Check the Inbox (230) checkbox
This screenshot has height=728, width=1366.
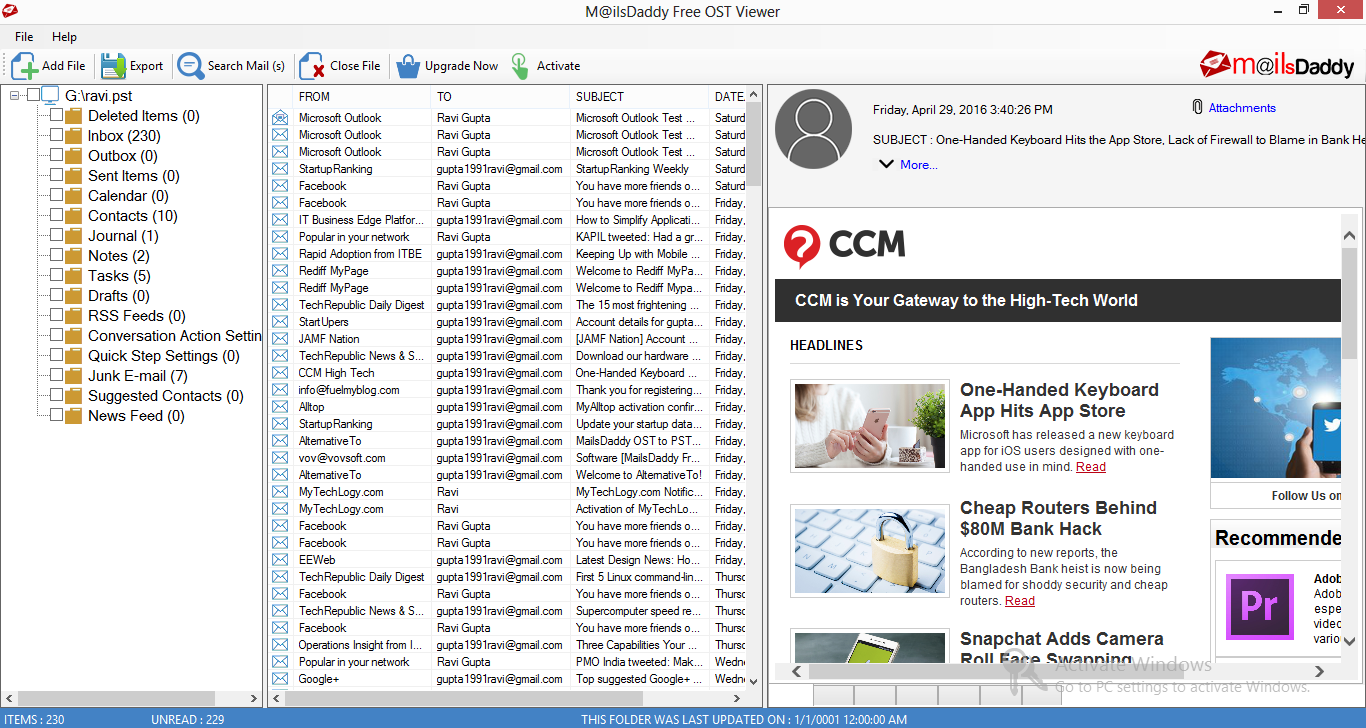tap(56, 136)
